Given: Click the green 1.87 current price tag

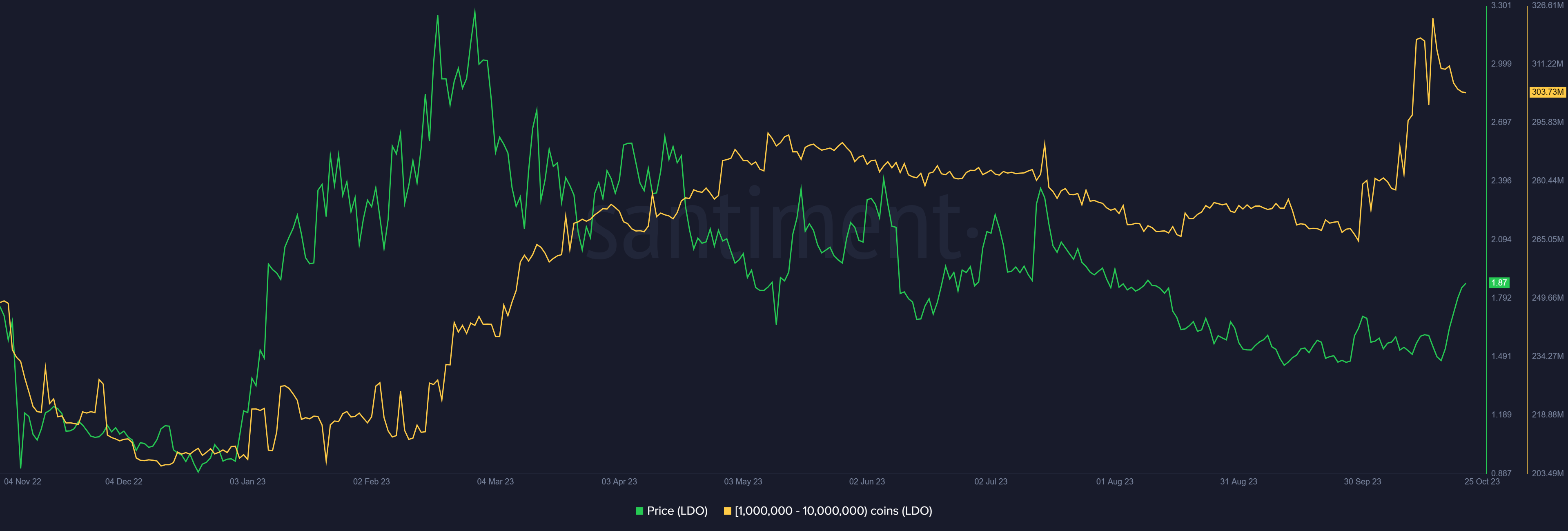Looking at the screenshot, I should (x=1499, y=283).
